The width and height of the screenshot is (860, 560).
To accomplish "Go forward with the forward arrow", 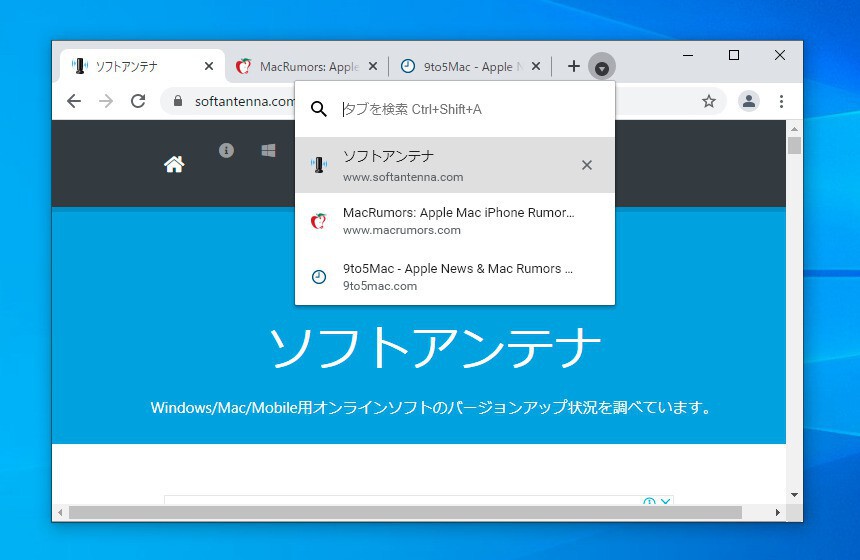I will coord(106,101).
